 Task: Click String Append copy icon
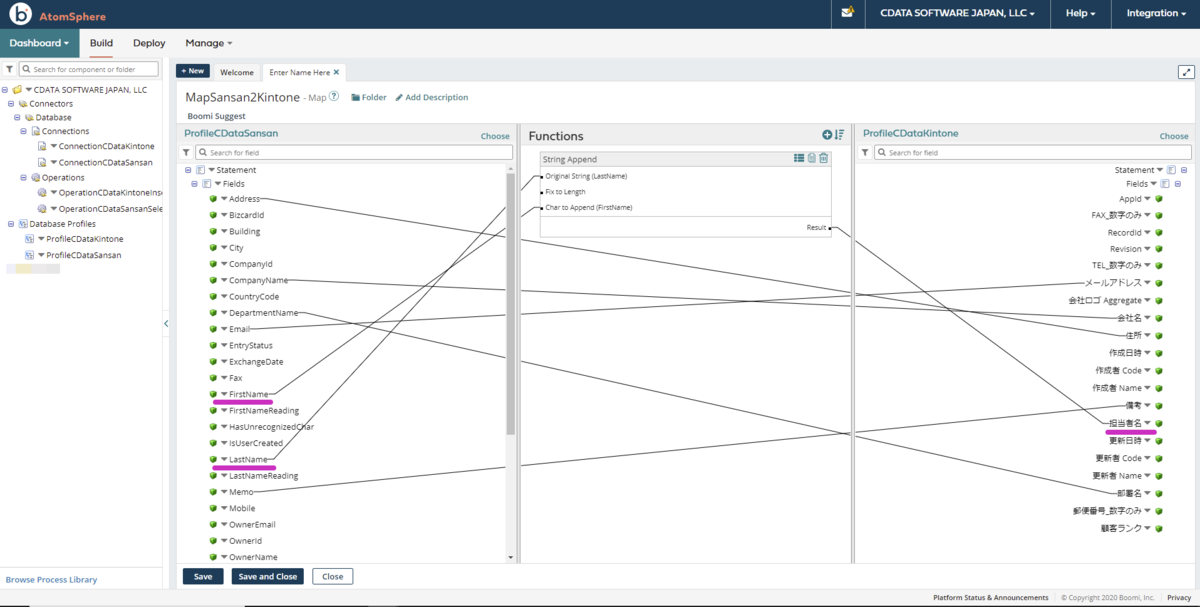click(x=812, y=158)
